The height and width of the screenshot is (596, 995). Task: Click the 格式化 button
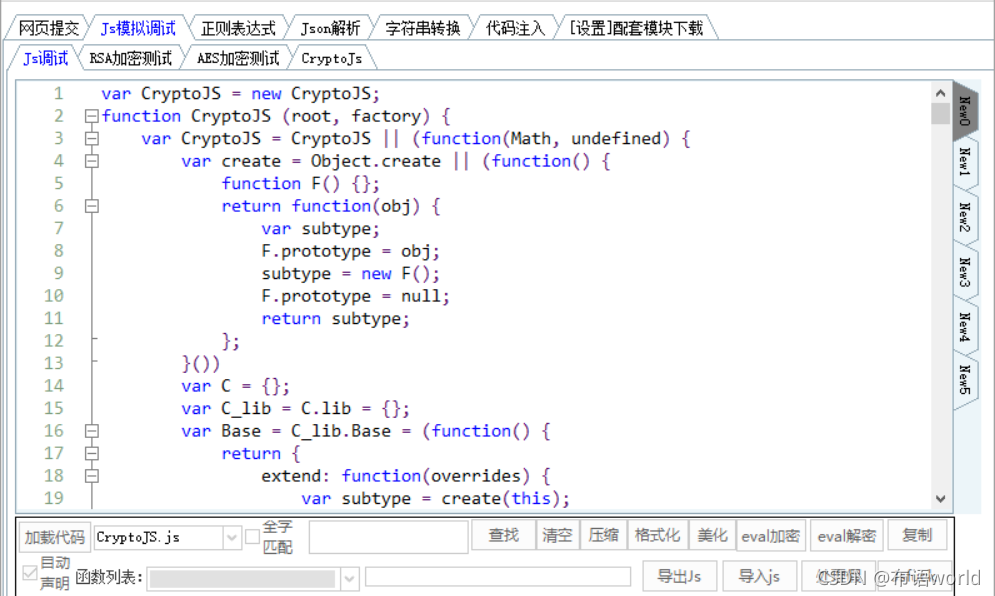[657, 536]
